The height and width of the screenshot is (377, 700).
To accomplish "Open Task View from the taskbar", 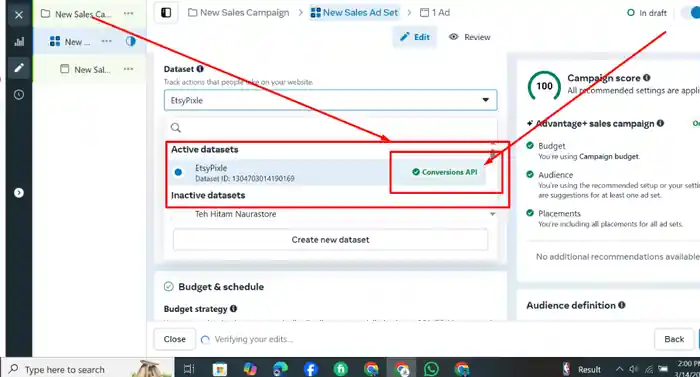I will click(x=189, y=369).
